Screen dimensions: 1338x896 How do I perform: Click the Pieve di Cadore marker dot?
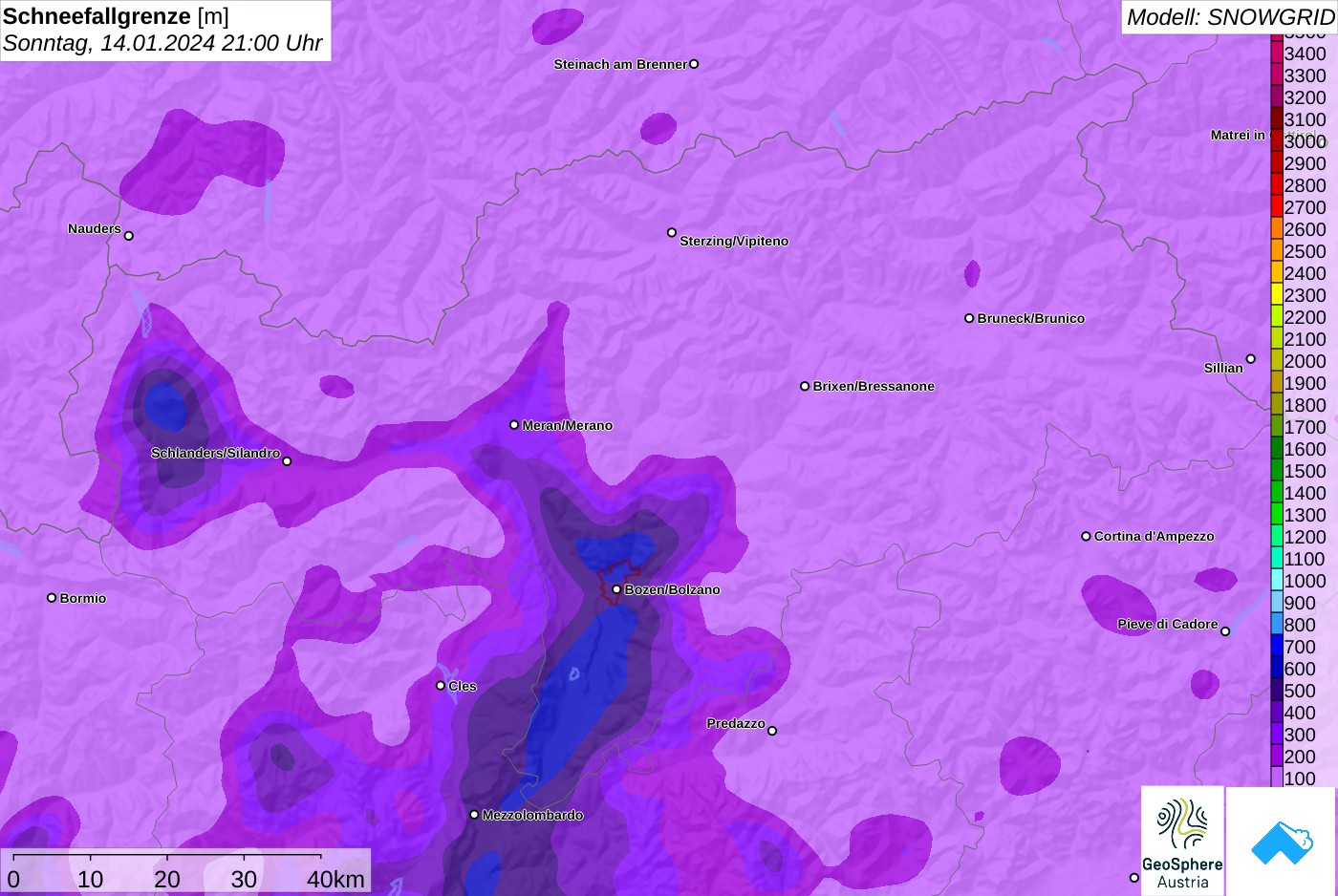pyautogui.click(x=1225, y=631)
